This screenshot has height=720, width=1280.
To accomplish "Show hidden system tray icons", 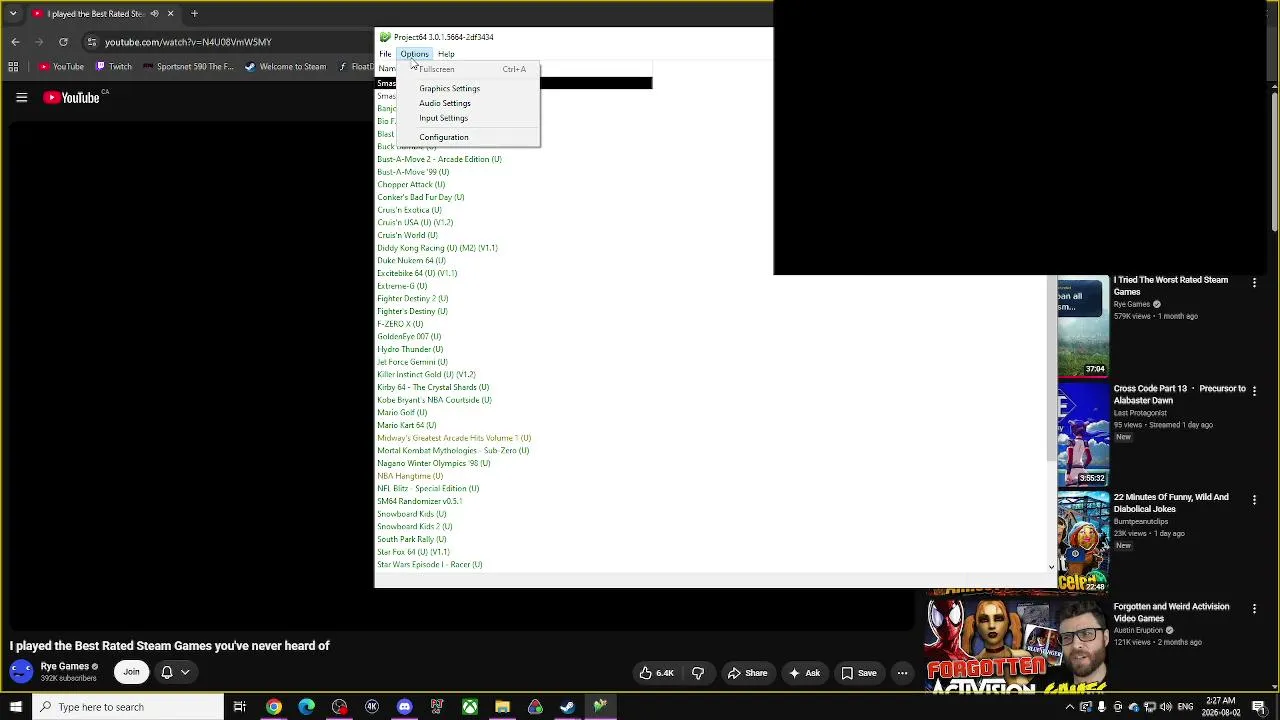I will tap(1070, 707).
